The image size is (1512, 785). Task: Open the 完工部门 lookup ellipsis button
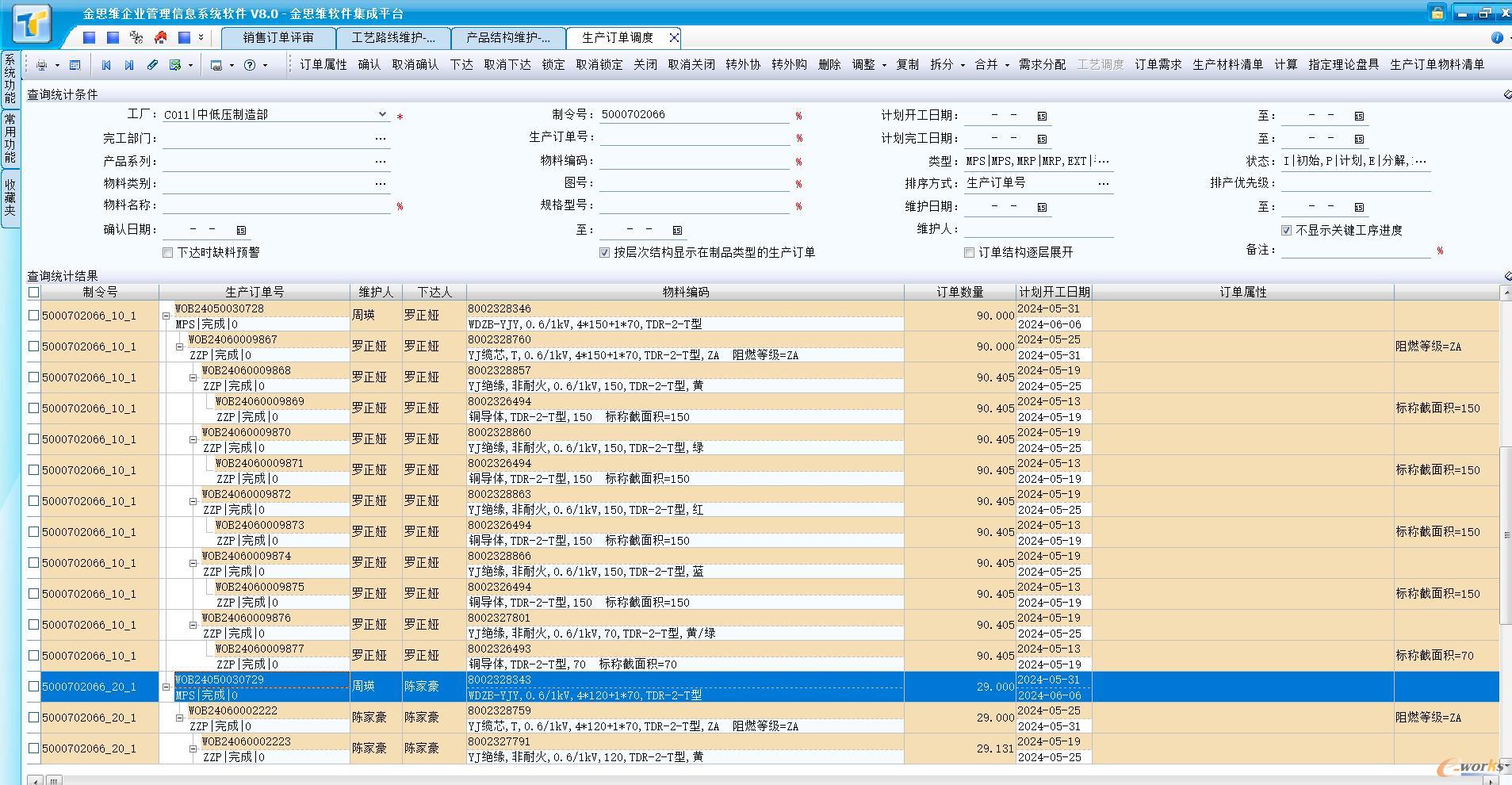tap(381, 138)
